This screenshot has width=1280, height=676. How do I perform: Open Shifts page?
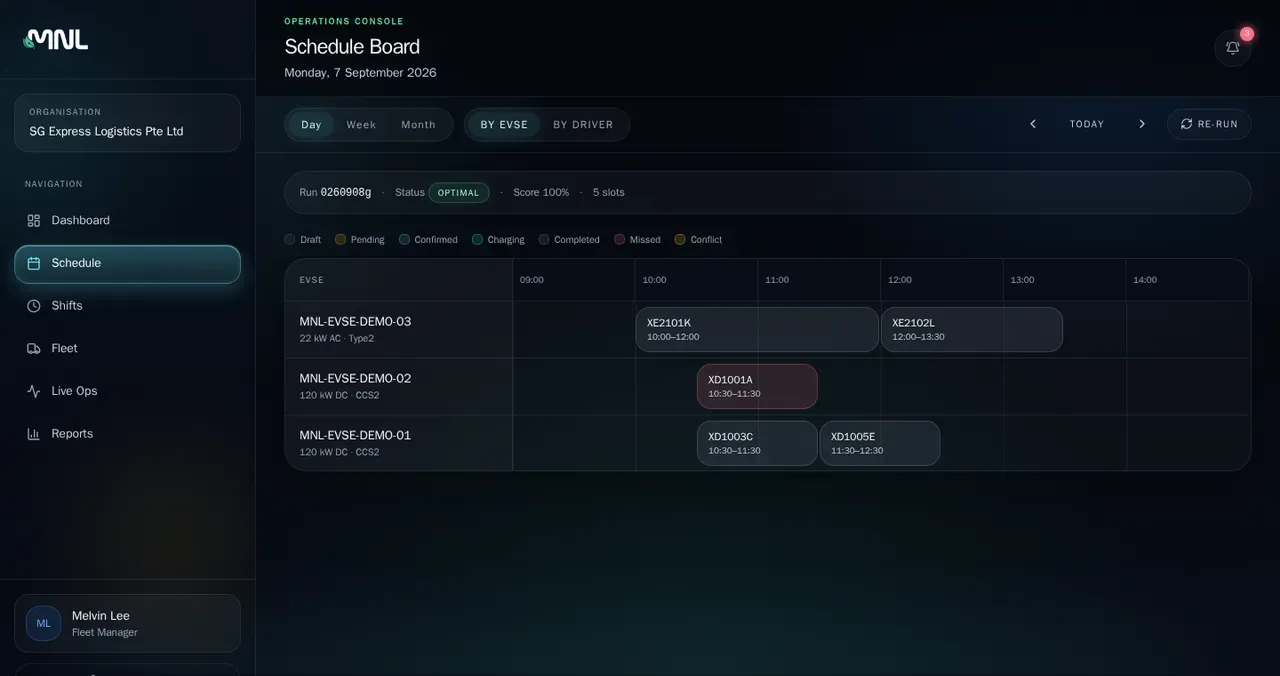point(127,306)
